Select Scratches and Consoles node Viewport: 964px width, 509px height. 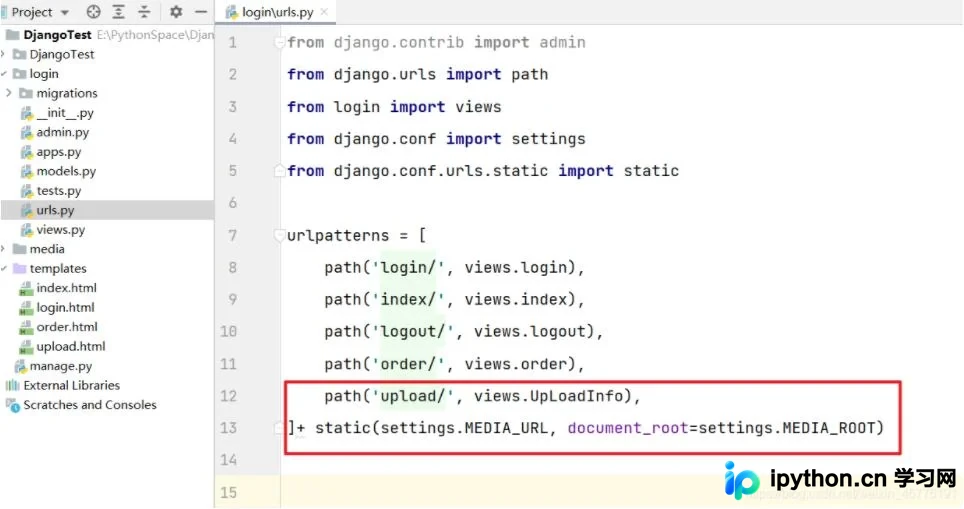[90, 405]
